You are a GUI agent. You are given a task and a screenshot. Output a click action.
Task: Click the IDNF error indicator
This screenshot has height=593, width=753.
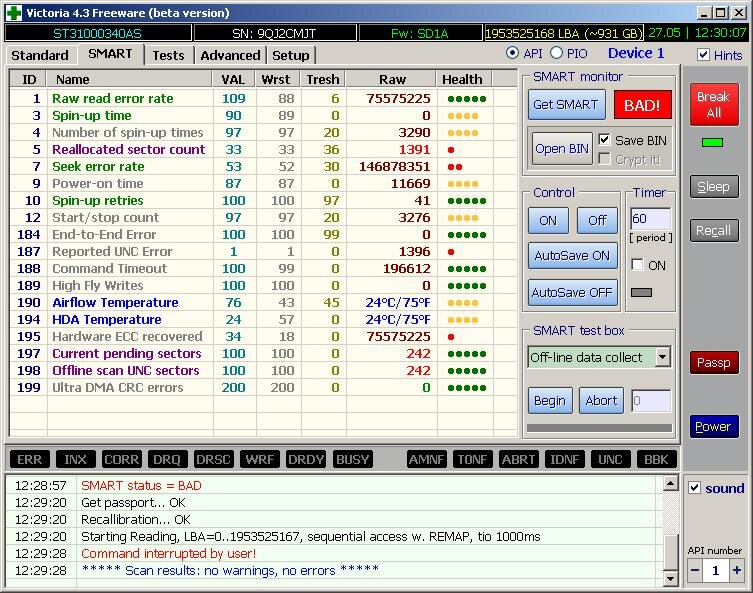[x=564, y=460]
